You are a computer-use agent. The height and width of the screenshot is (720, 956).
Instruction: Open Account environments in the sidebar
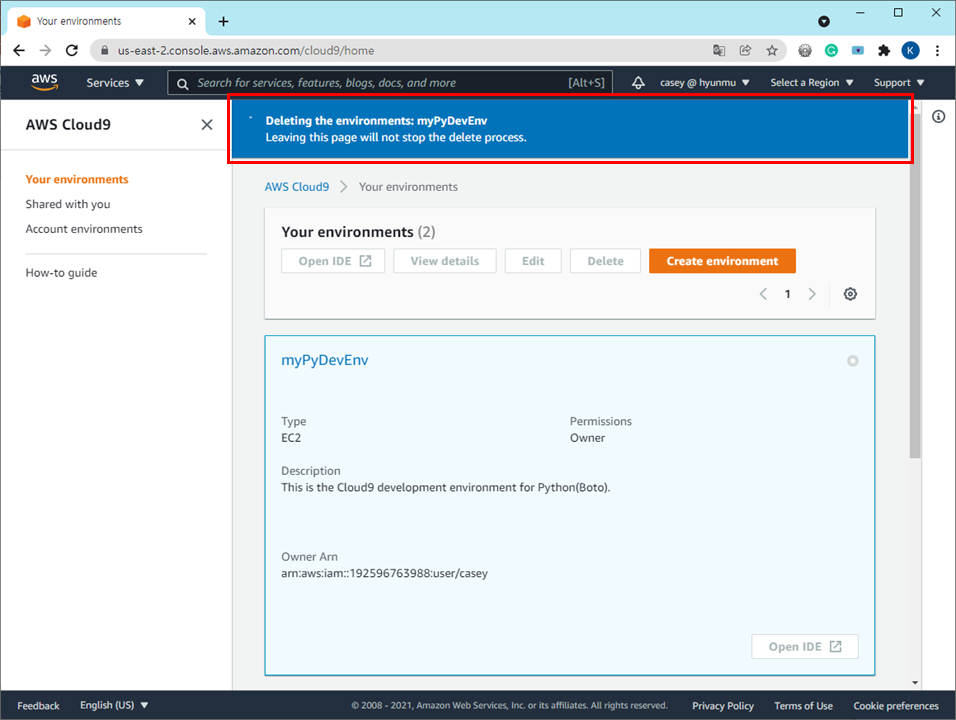click(x=84, y=229)
